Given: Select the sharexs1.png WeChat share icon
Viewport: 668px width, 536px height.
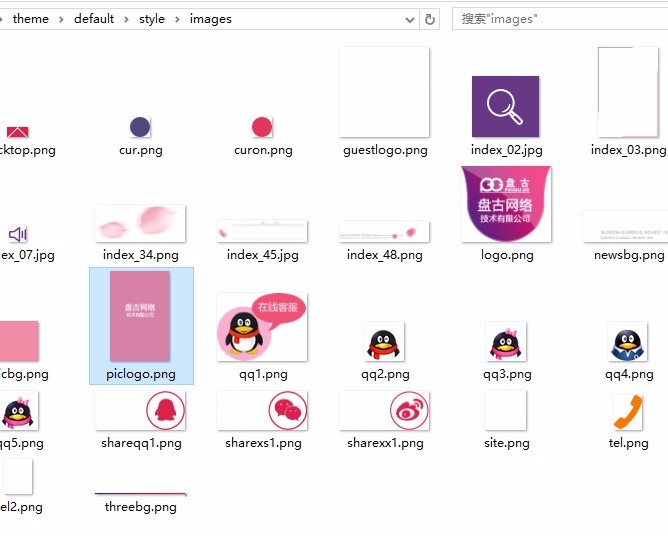Looking at the screenshot, I should point(262,411).
